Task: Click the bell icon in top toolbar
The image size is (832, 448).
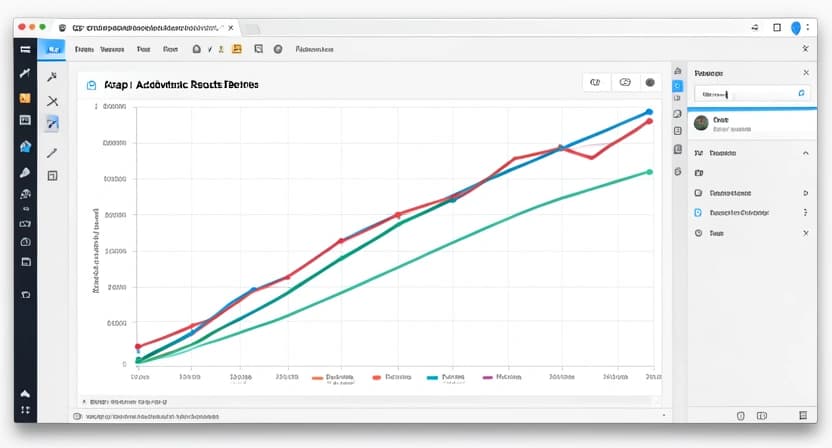Action: tap(197, 48)
